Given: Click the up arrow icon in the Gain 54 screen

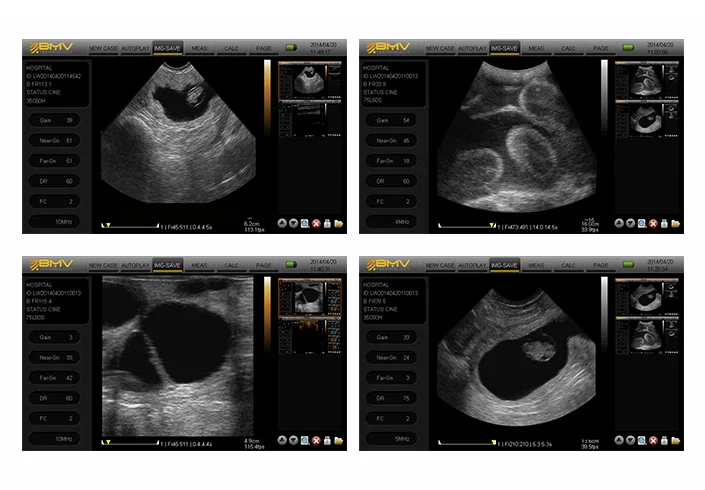Looking at the screenshot, I should click(x=619, y=223).
